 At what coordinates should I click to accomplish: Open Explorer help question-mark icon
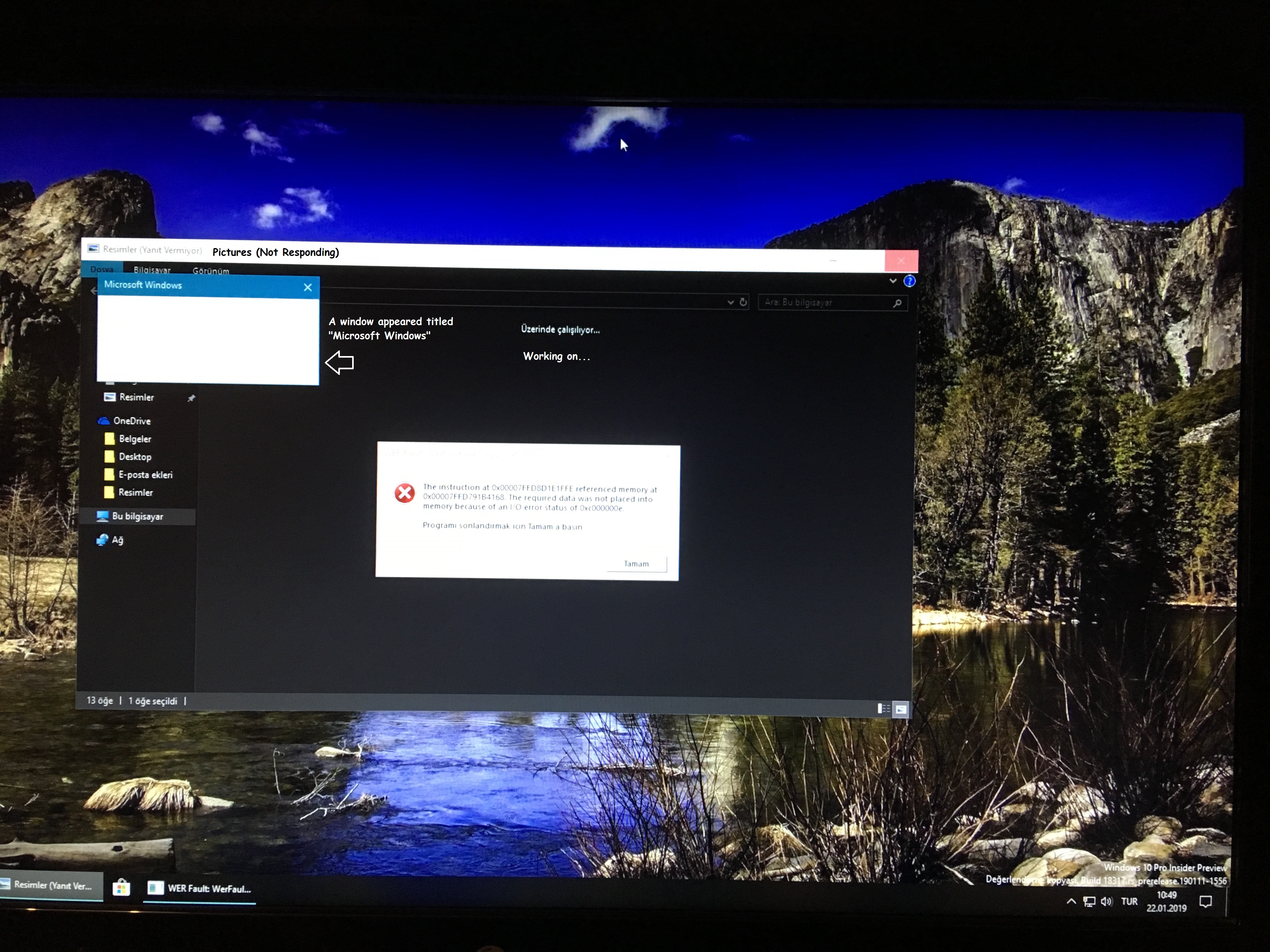[x=909, y=281]
